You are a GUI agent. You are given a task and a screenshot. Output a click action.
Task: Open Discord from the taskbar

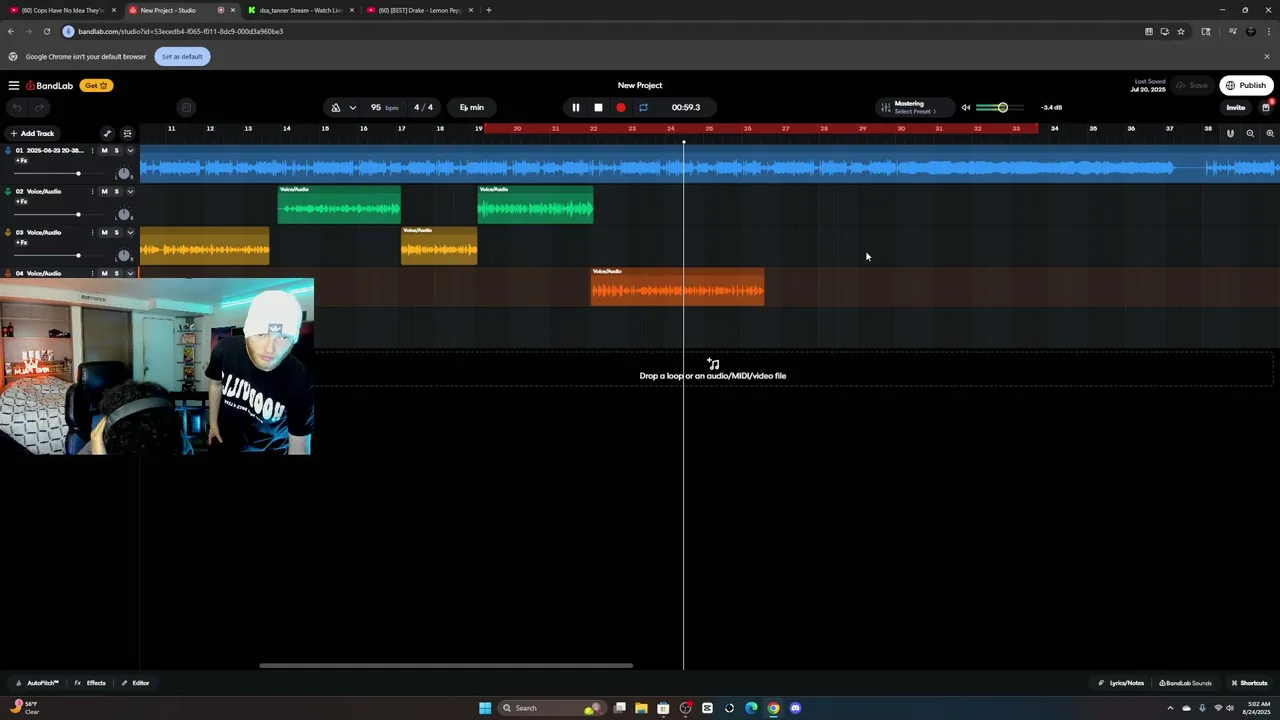pyautogui.click(x=795, y=708)
